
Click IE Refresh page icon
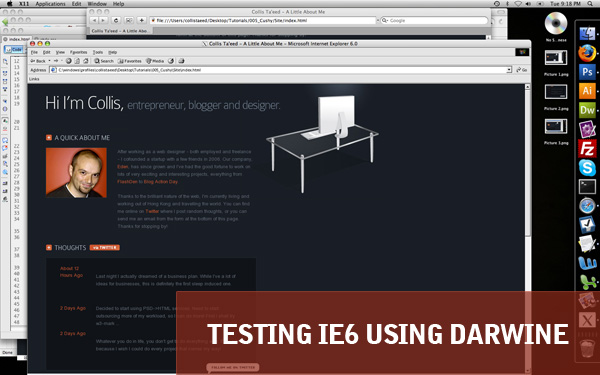(x=77, y=61)
